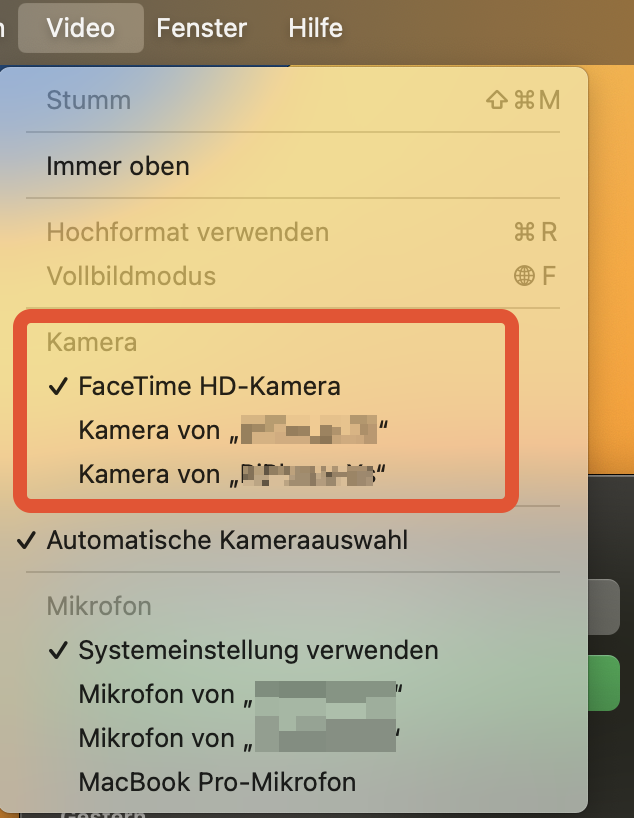Click the gray button above the green one
634x818 pixels.
click(x=610, y=607)
